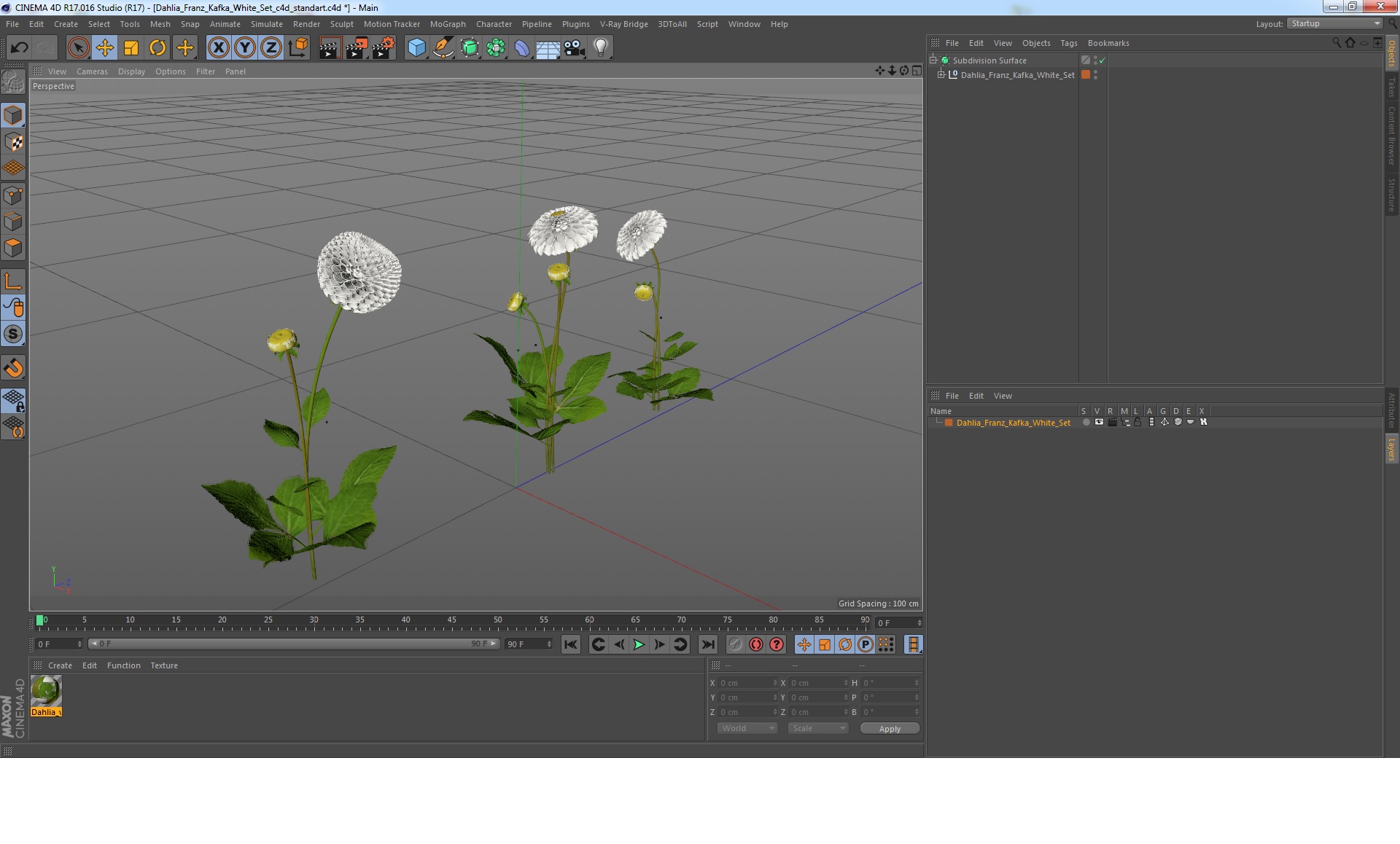The height and width of the screenshot is (844, 1400).
Task: Click frame 45 on timeline ruler
Action: pyautogui.click(x=452, y=621)
